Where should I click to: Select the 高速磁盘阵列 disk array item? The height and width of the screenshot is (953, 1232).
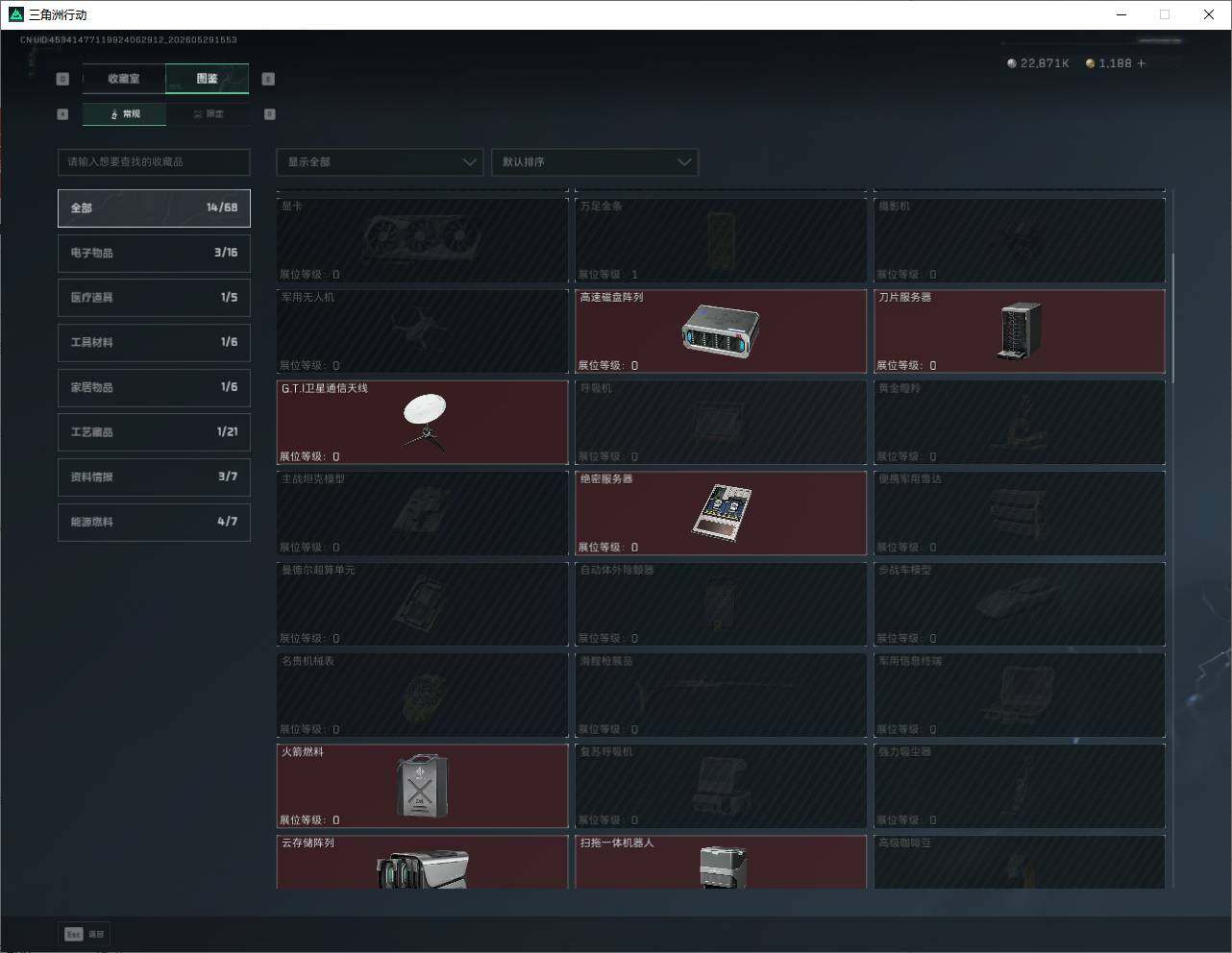tap(721, 330)
